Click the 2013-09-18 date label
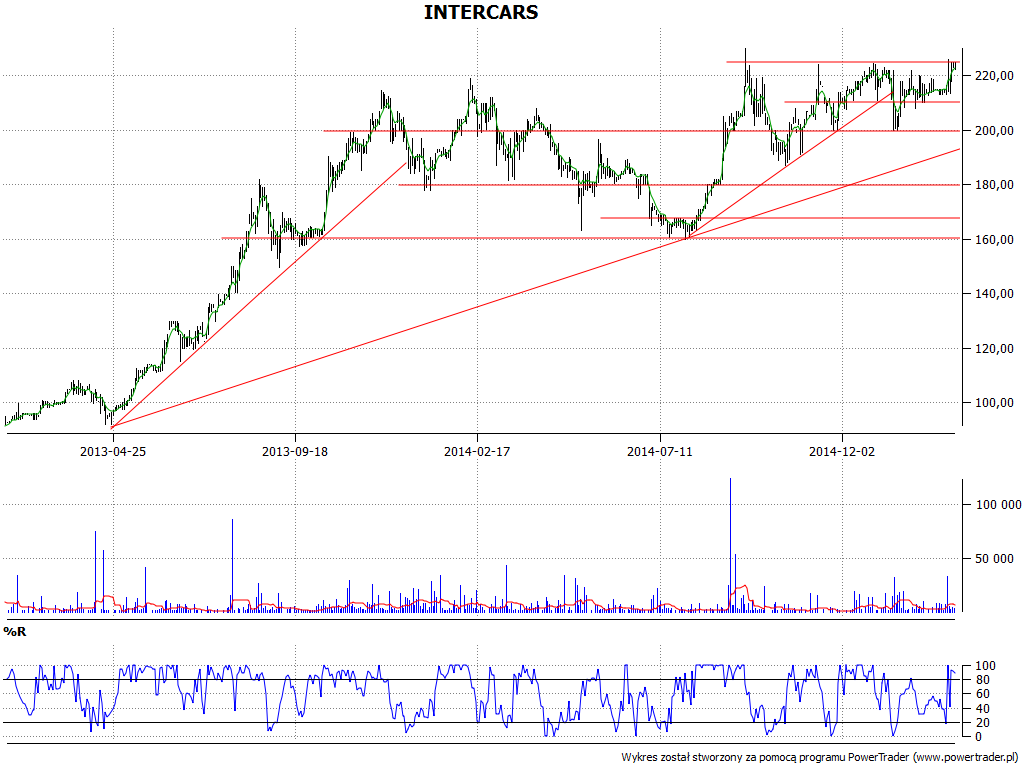Image resolution: width=1024 pixels, height=768 pixels. [x=295, y=451]
